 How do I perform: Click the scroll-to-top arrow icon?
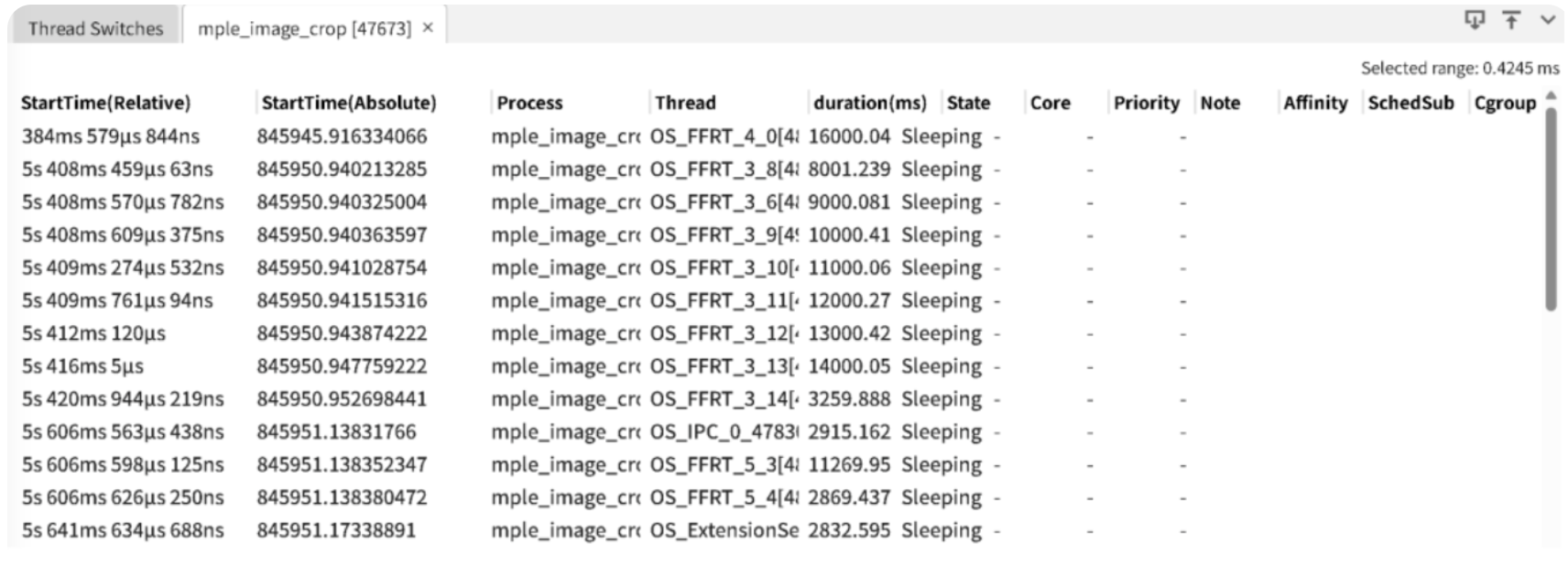pos(1511,19)
